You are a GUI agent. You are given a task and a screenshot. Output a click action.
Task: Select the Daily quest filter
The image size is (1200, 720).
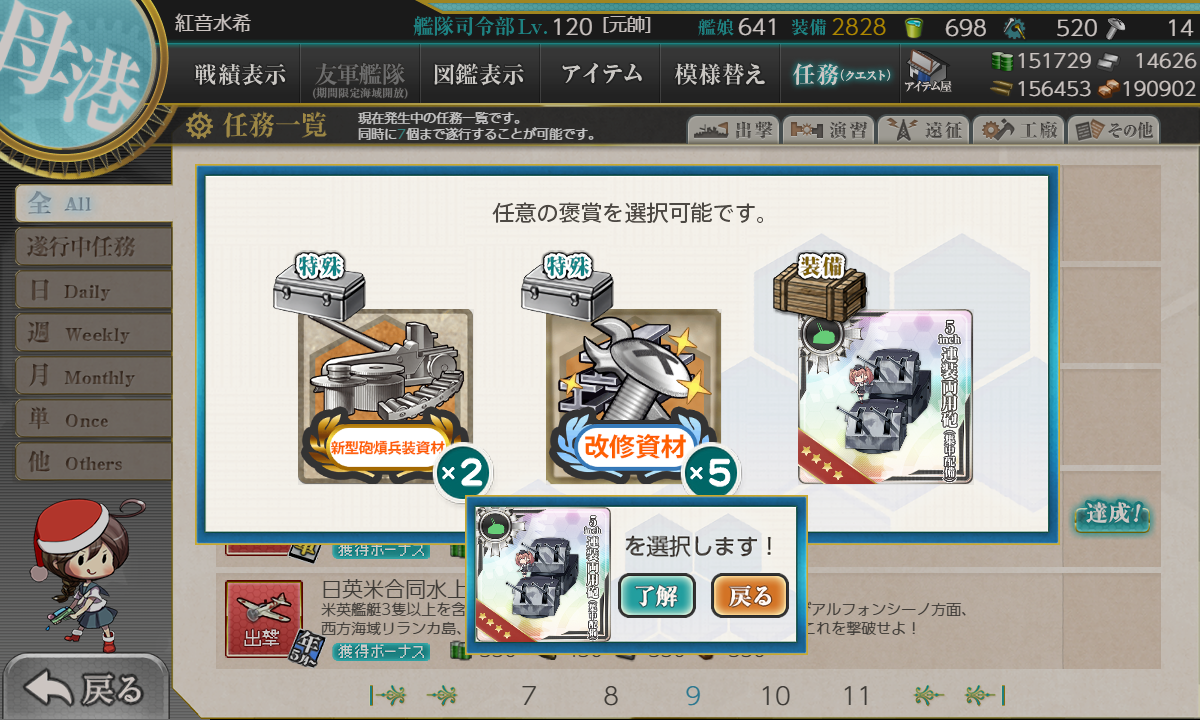click(x=93, y=291)
